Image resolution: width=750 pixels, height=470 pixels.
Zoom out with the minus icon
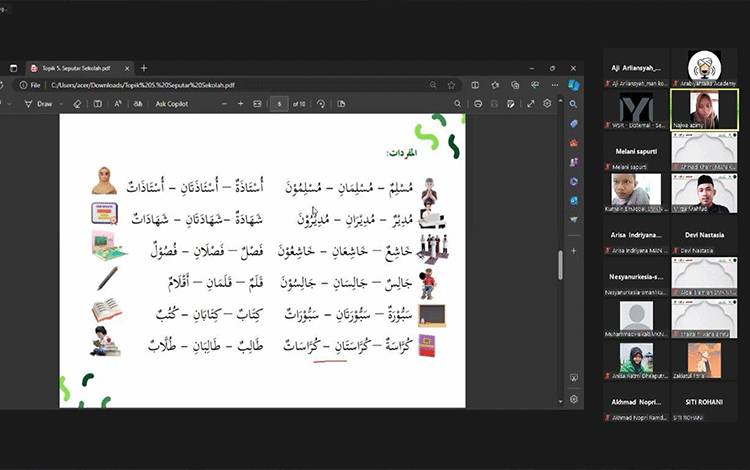tap(224, 104)
